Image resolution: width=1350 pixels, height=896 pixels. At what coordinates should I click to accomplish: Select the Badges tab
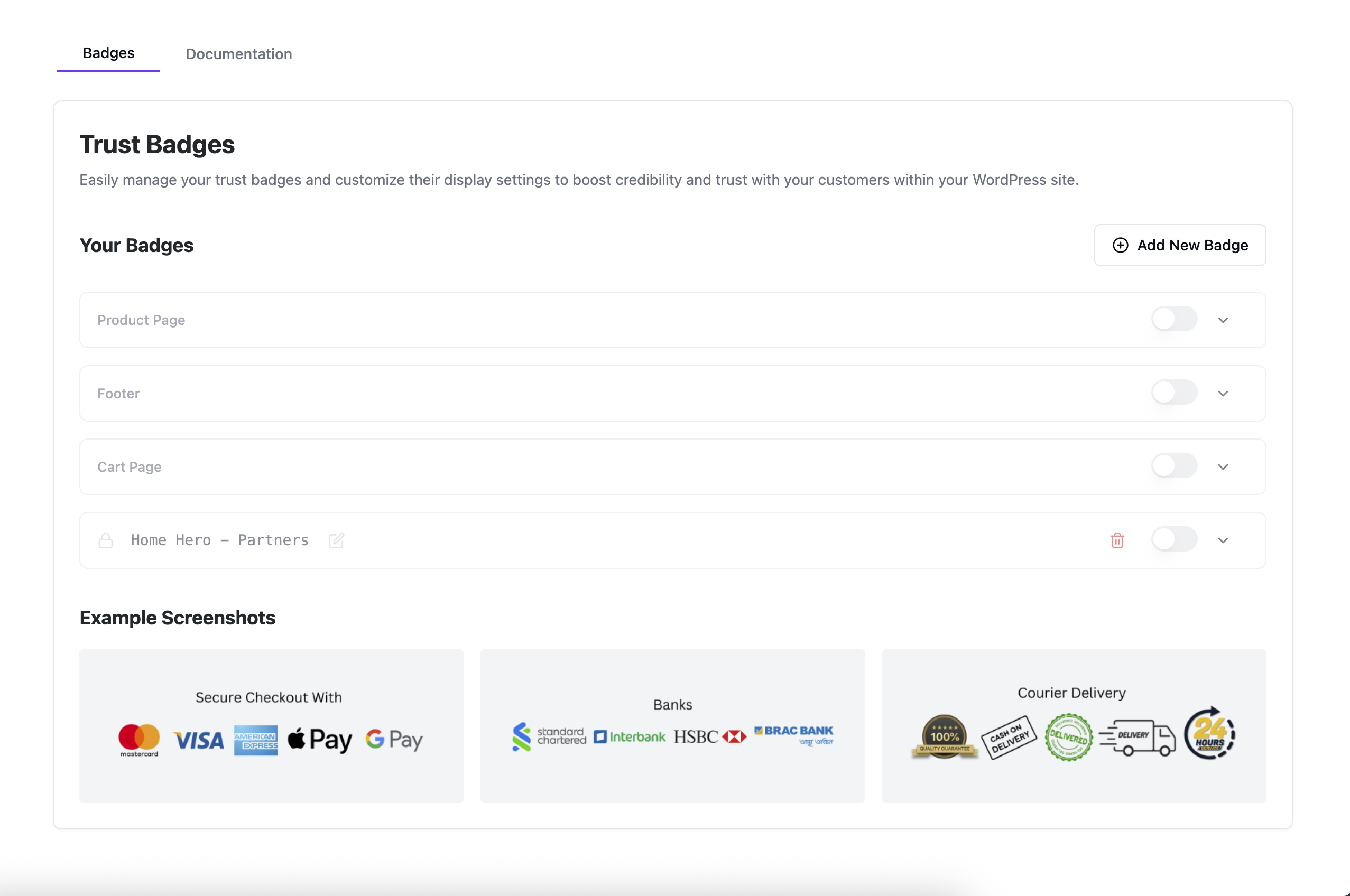109,53
